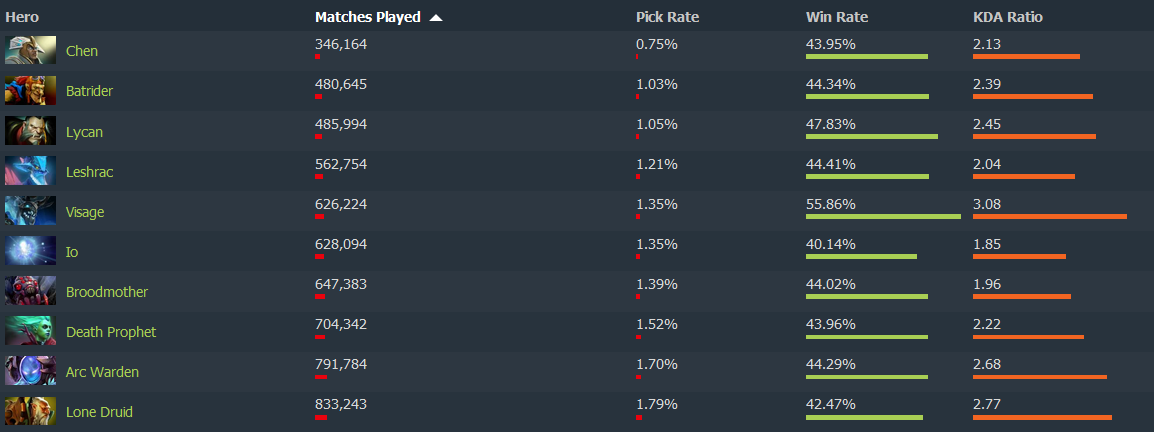Viewport: 1154px width, 432px height.
Task: Click the Lone Druid portrait icon
Action: point(30,411)
